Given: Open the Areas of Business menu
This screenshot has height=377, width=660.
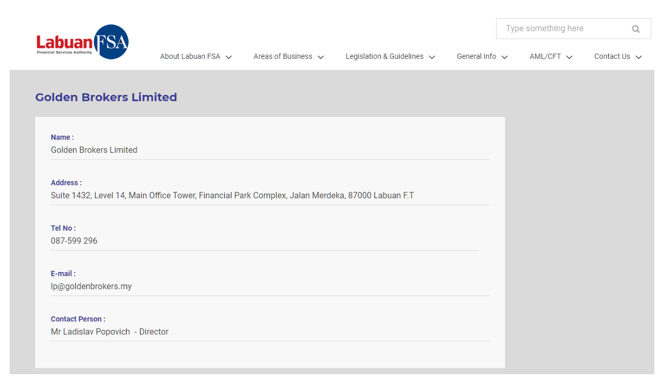Looking at the screenshot, I should tap(283, 56).
